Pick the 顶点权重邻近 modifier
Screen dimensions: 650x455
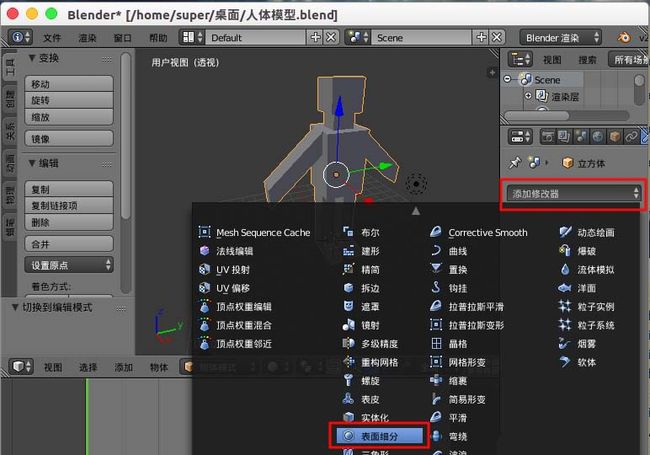235,344
